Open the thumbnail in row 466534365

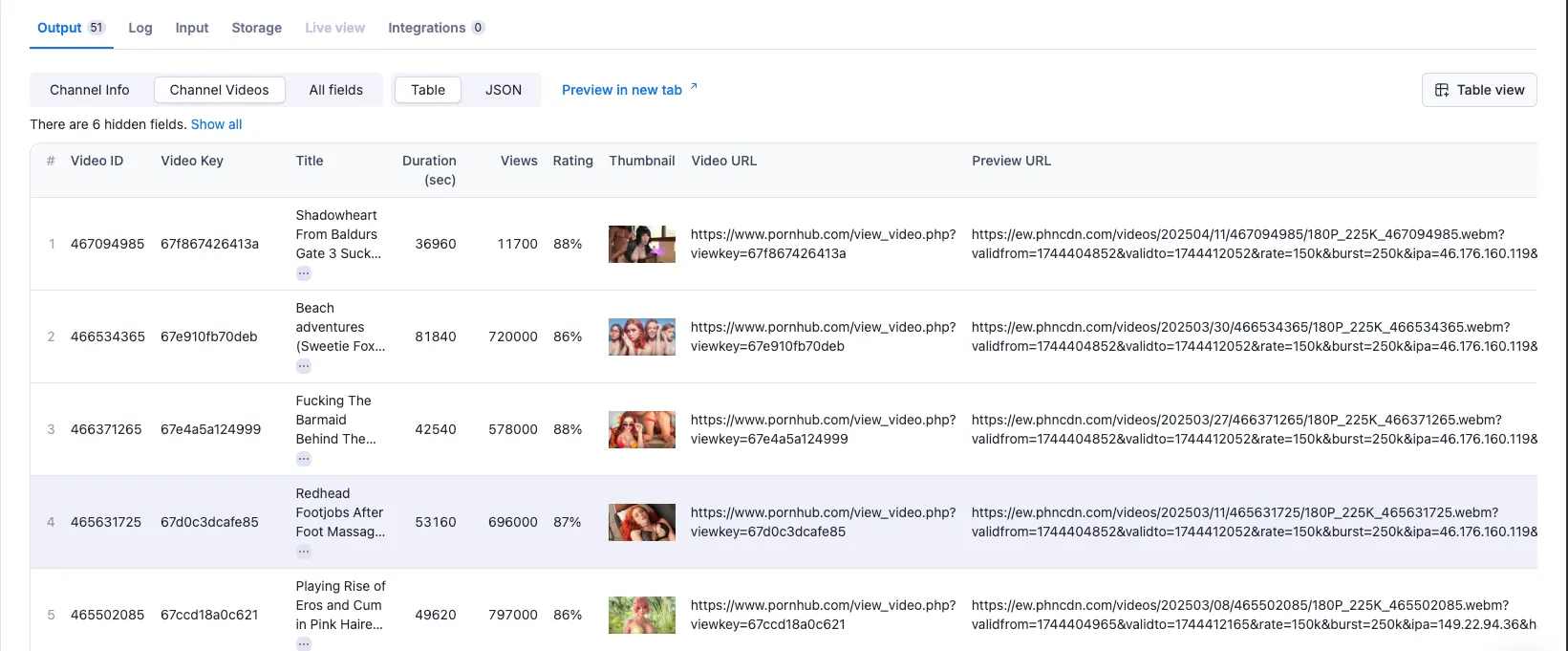click(642, 336)
